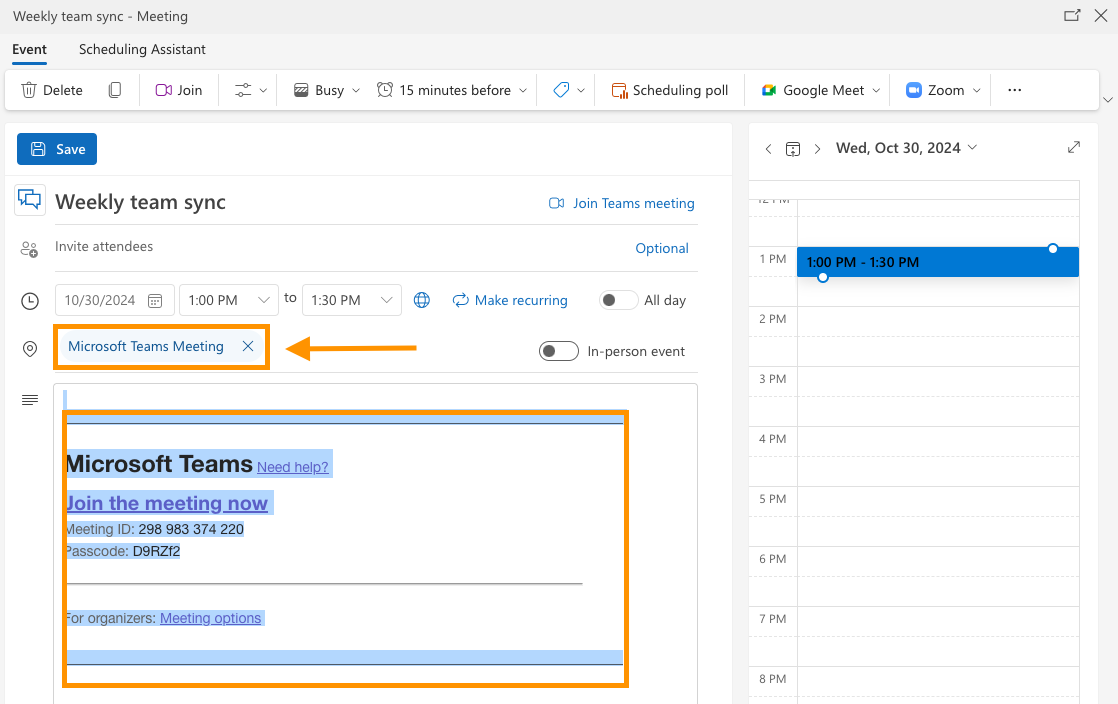The width and height of the screenshot is (1118, 704).
Task: Toggle the All day switch
Action: tap(618, 300)
